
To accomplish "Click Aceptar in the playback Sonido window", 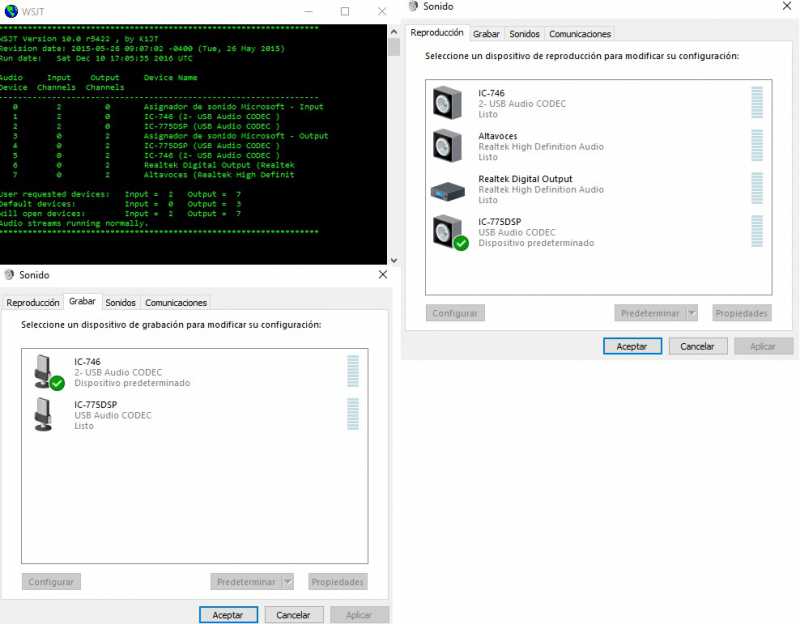I will (632, 346).
